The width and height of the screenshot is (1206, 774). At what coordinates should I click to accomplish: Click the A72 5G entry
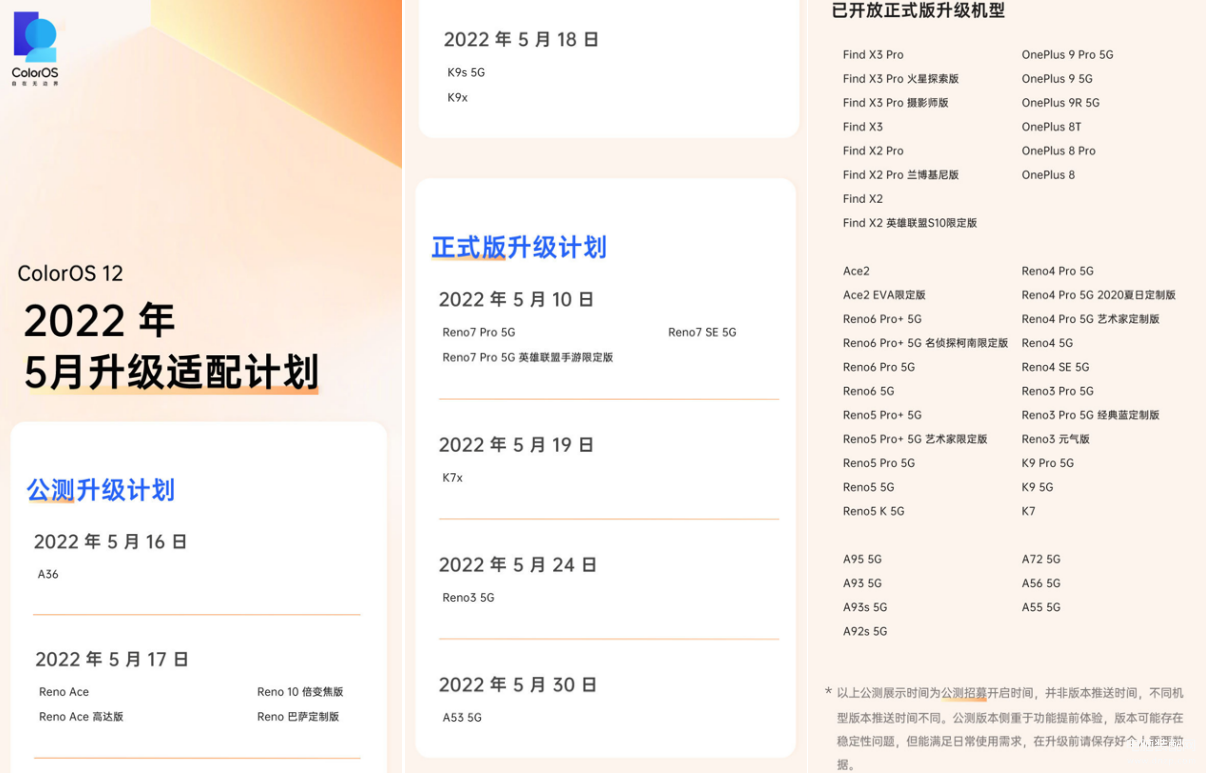click(1041, 559)
